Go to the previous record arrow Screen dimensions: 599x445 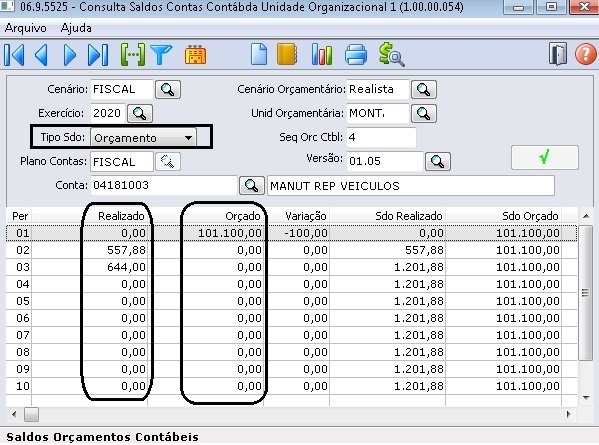point(41,55)
